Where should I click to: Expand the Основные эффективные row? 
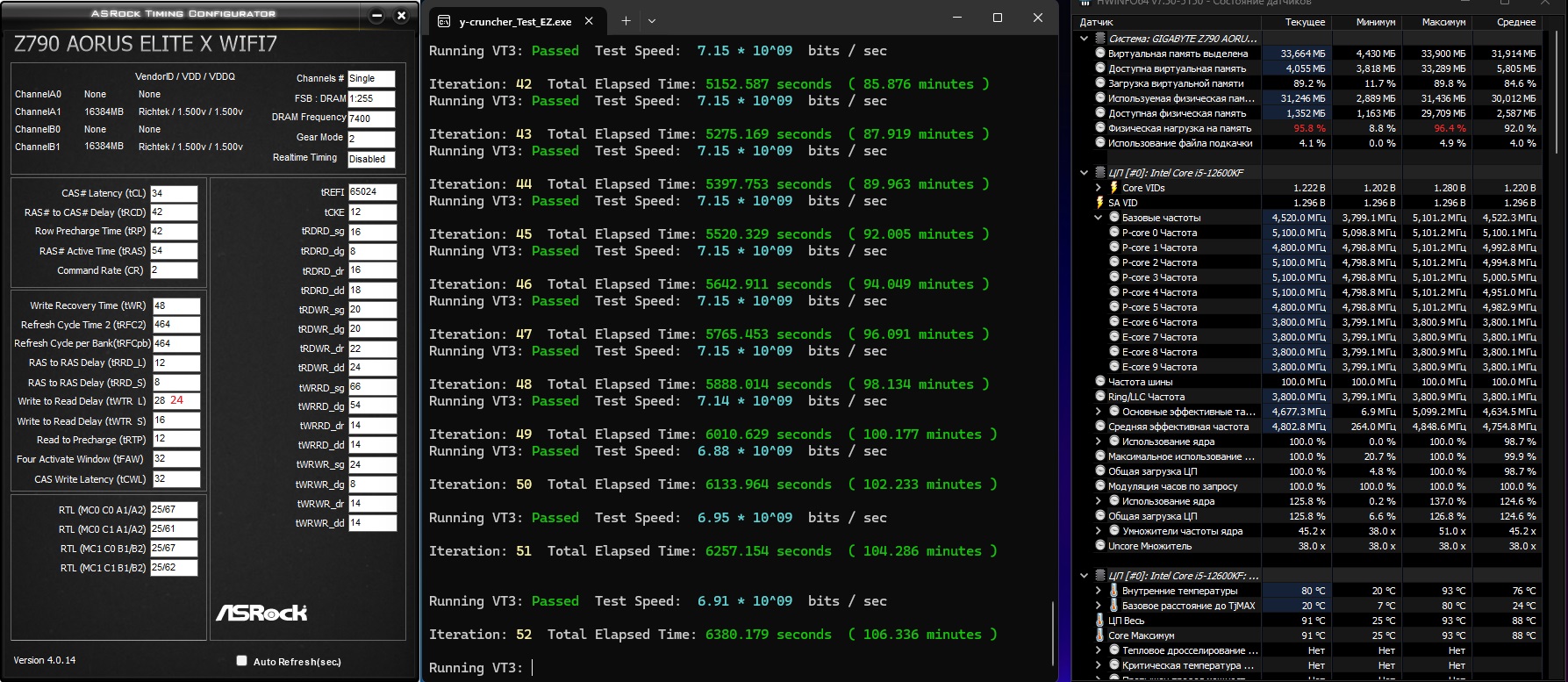pos(1099,412)
